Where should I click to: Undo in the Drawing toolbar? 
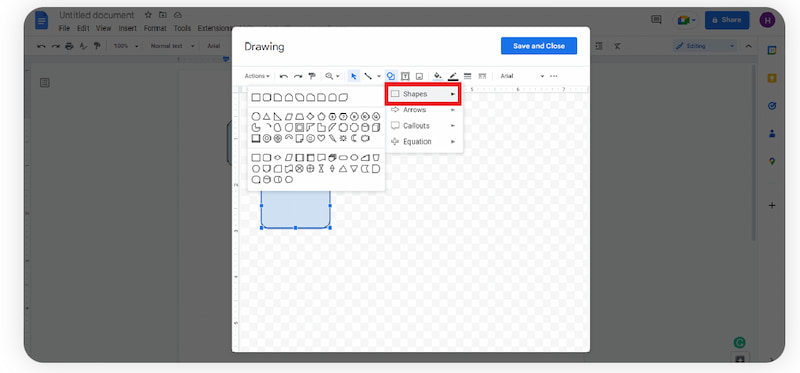[284, 76]
